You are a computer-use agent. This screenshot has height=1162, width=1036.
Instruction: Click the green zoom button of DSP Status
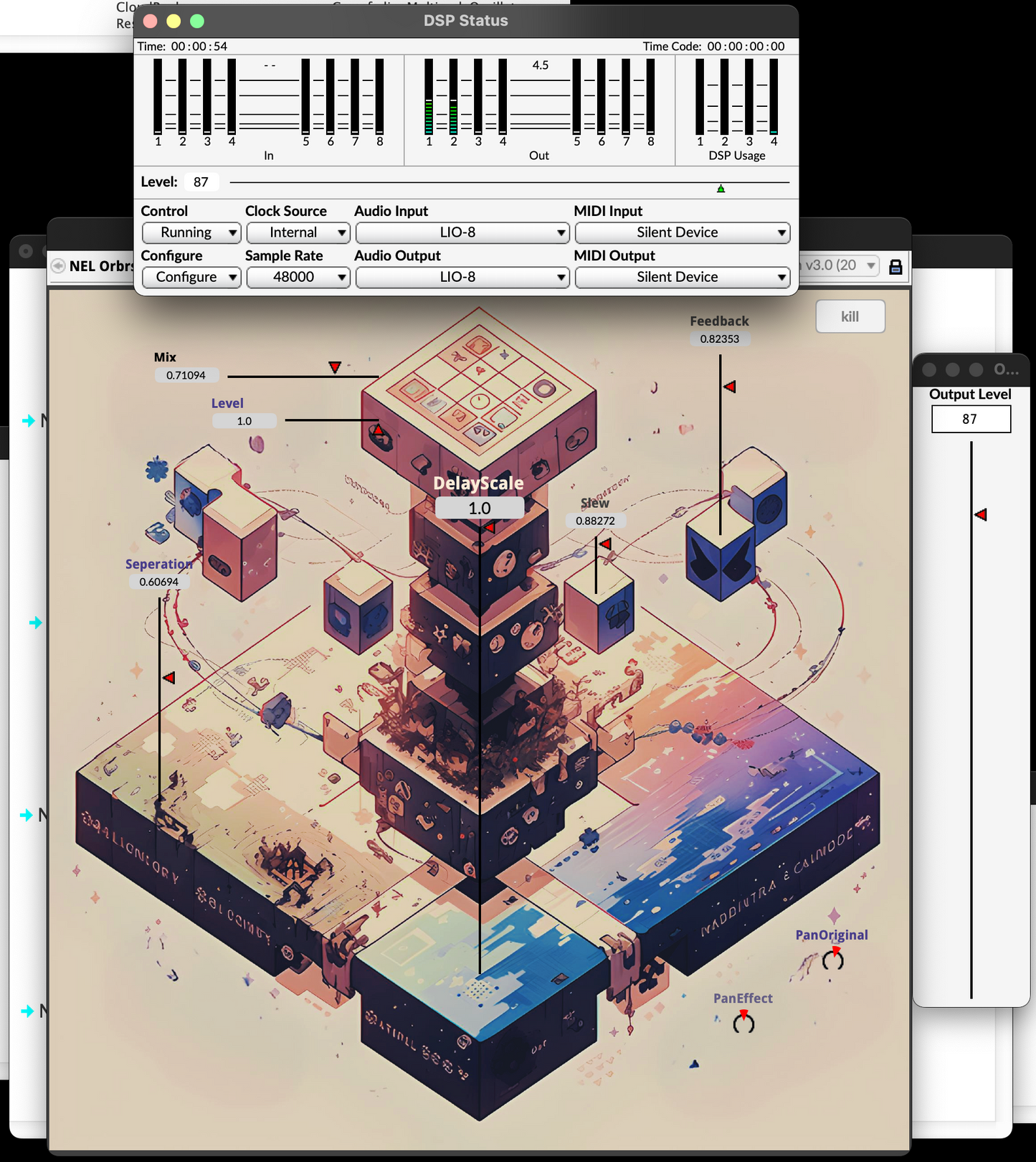tap(197, 21)
